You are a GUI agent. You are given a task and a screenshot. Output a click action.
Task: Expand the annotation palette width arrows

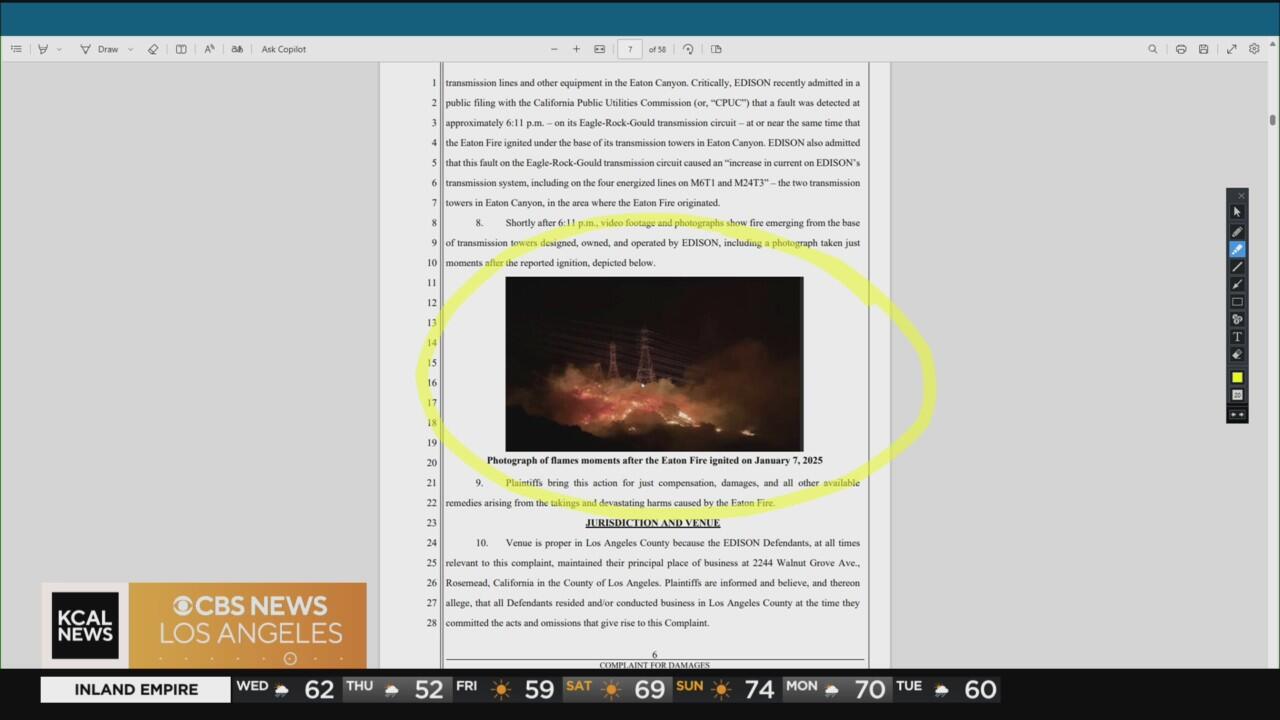tap(1237, 414)
